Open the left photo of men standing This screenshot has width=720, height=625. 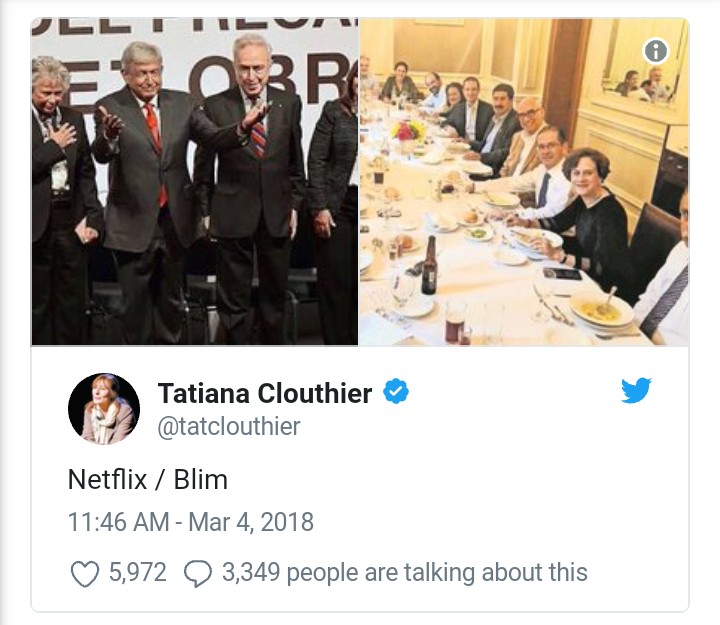[195, 181]
